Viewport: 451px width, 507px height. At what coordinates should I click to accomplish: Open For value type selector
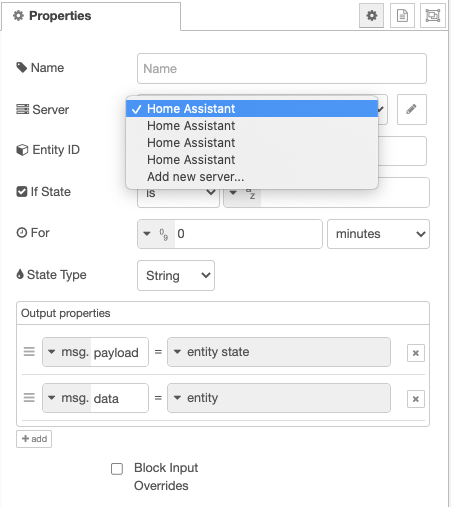pyautogui.click(x=156, y=234)
